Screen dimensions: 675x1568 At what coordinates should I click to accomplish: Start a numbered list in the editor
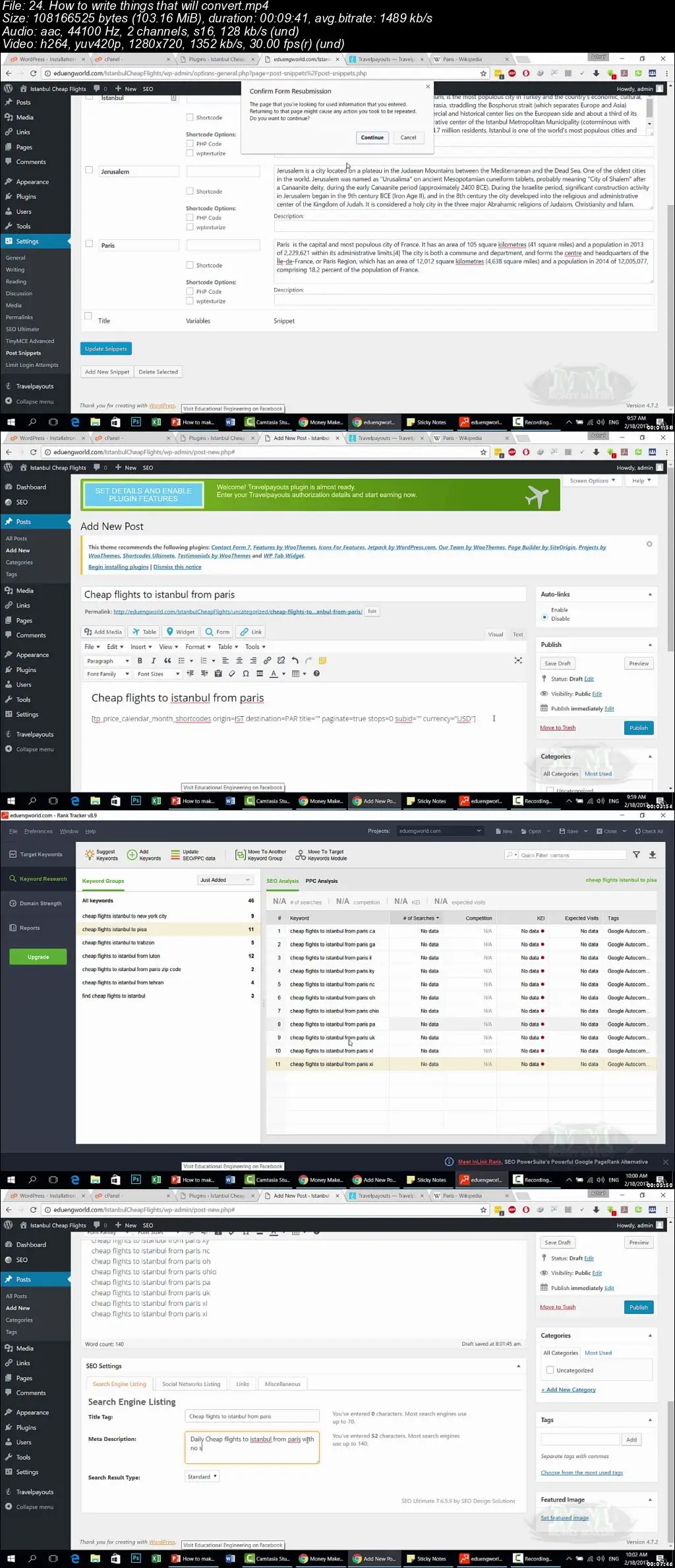point(204,661)
